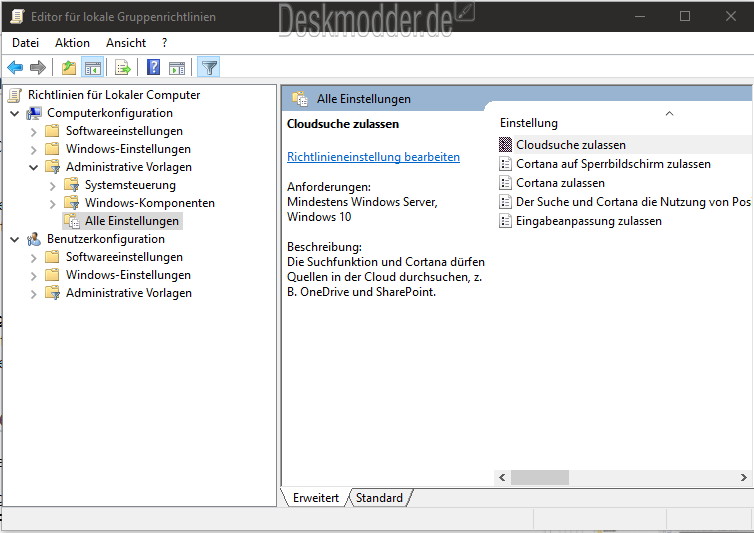This screenshot has height=533, width=754.
Task: Click the Systemsteuerung folder icon
Action: pos(72,185)
